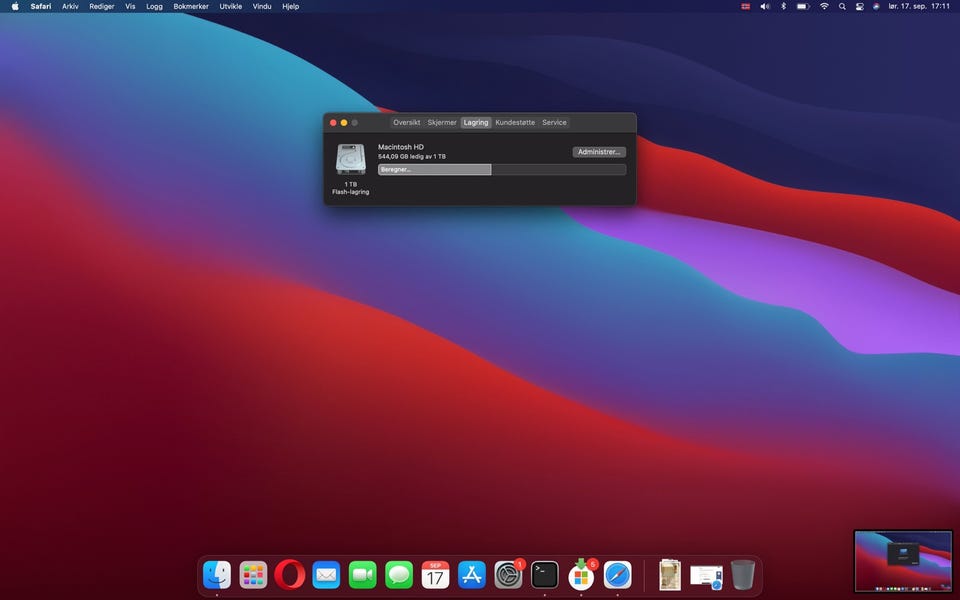
Task: Switch to the Kundestøtte tab
Action: coord(515,122)
